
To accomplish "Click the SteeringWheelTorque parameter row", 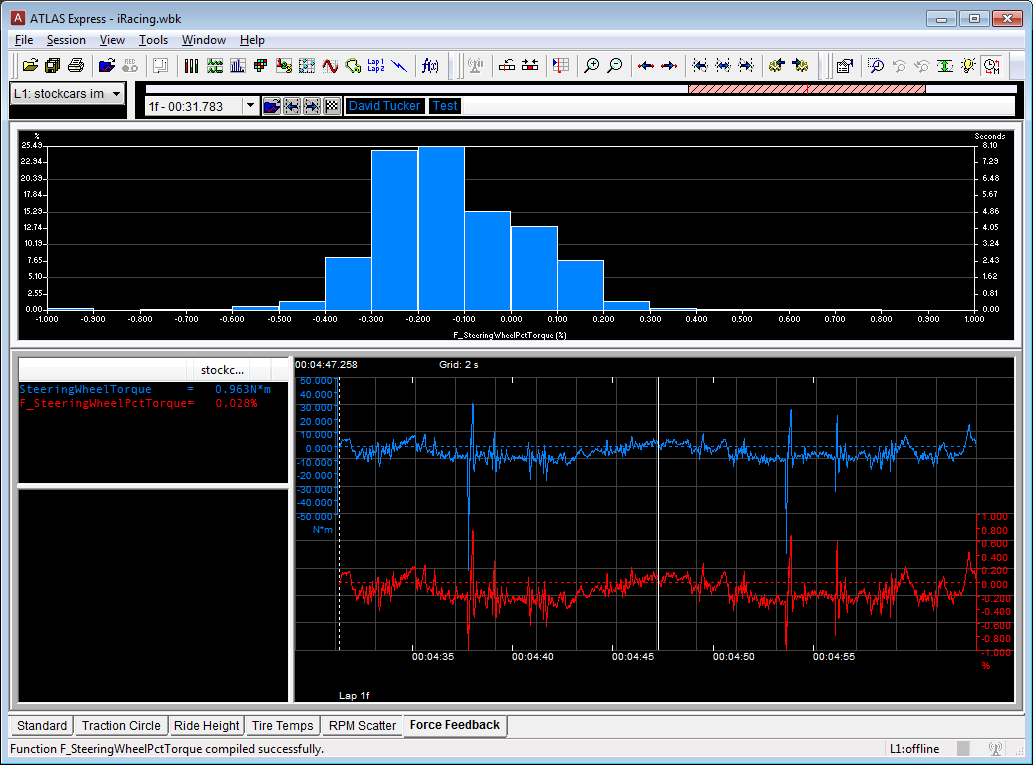I will tap(145, 389).
